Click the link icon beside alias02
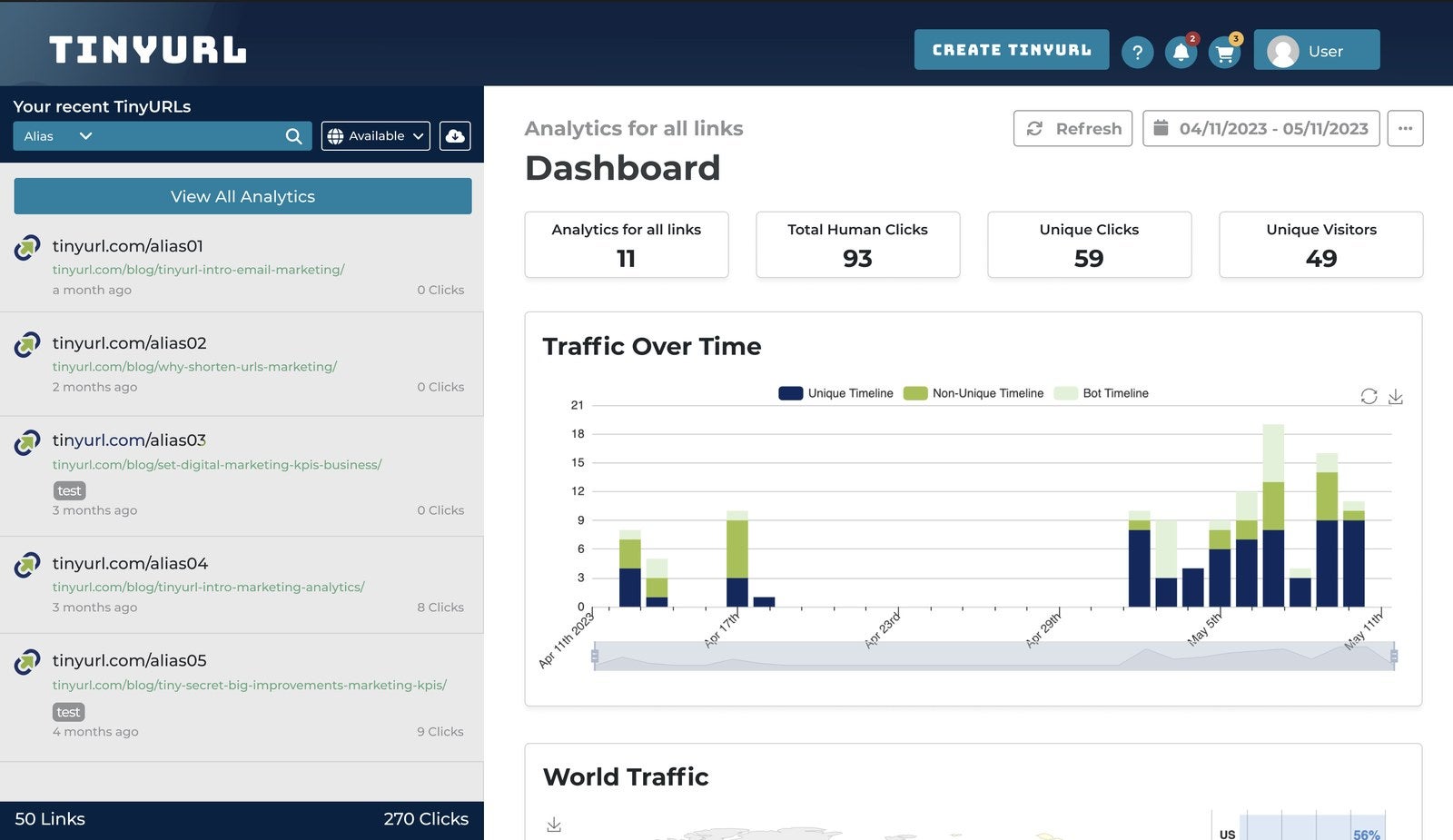 point(27,344)
